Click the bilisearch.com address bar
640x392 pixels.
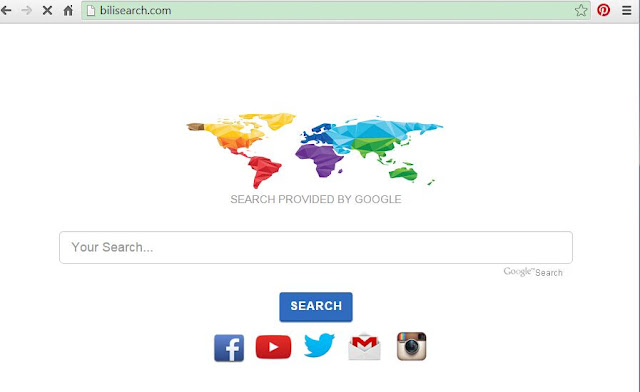coord(336,10)
